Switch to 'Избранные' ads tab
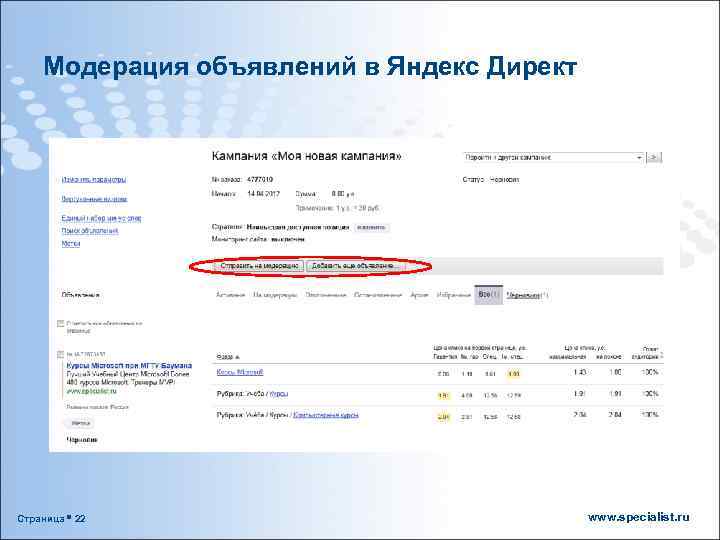Screen dimensions: 720x540 pos(453,295)
